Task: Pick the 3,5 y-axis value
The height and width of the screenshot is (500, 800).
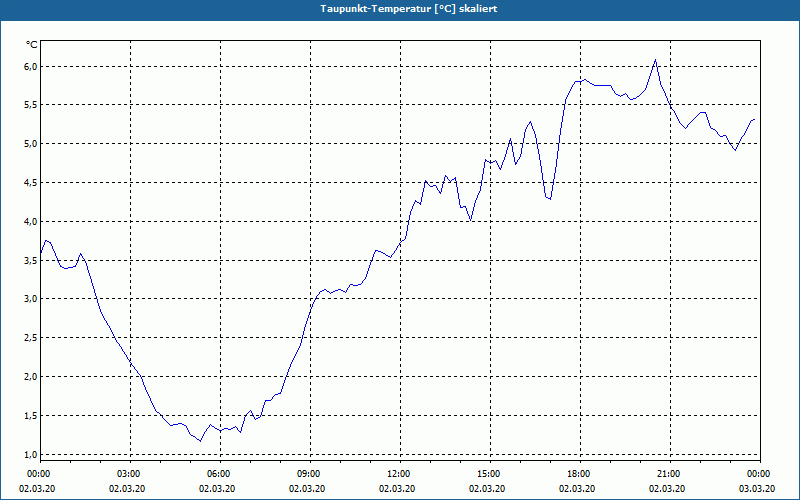Action: [31, 260]
